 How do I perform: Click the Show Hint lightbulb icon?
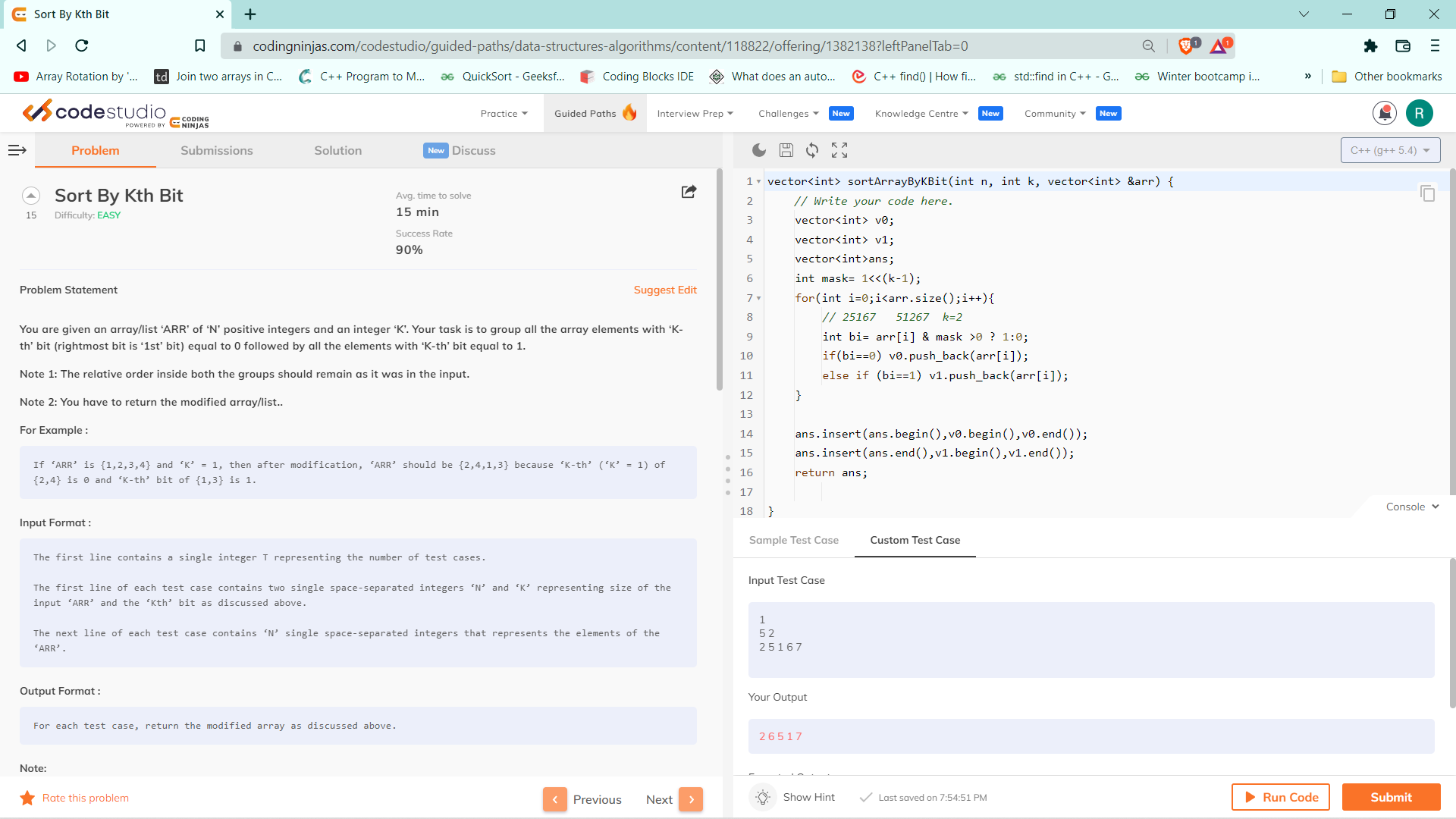(x=763, y=797)
